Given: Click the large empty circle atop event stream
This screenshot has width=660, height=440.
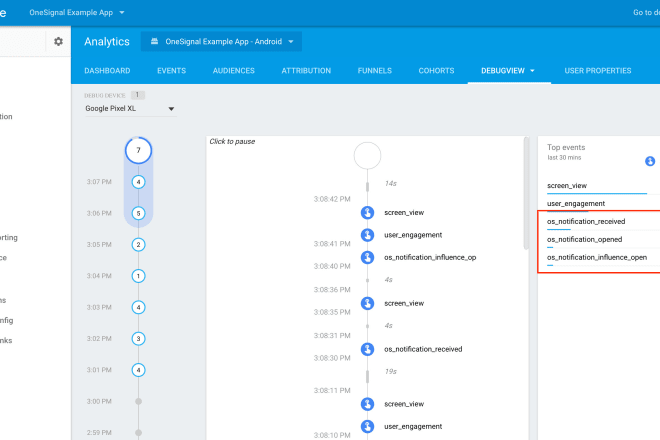Looking at the screenshot, I should tap(367, 156).
